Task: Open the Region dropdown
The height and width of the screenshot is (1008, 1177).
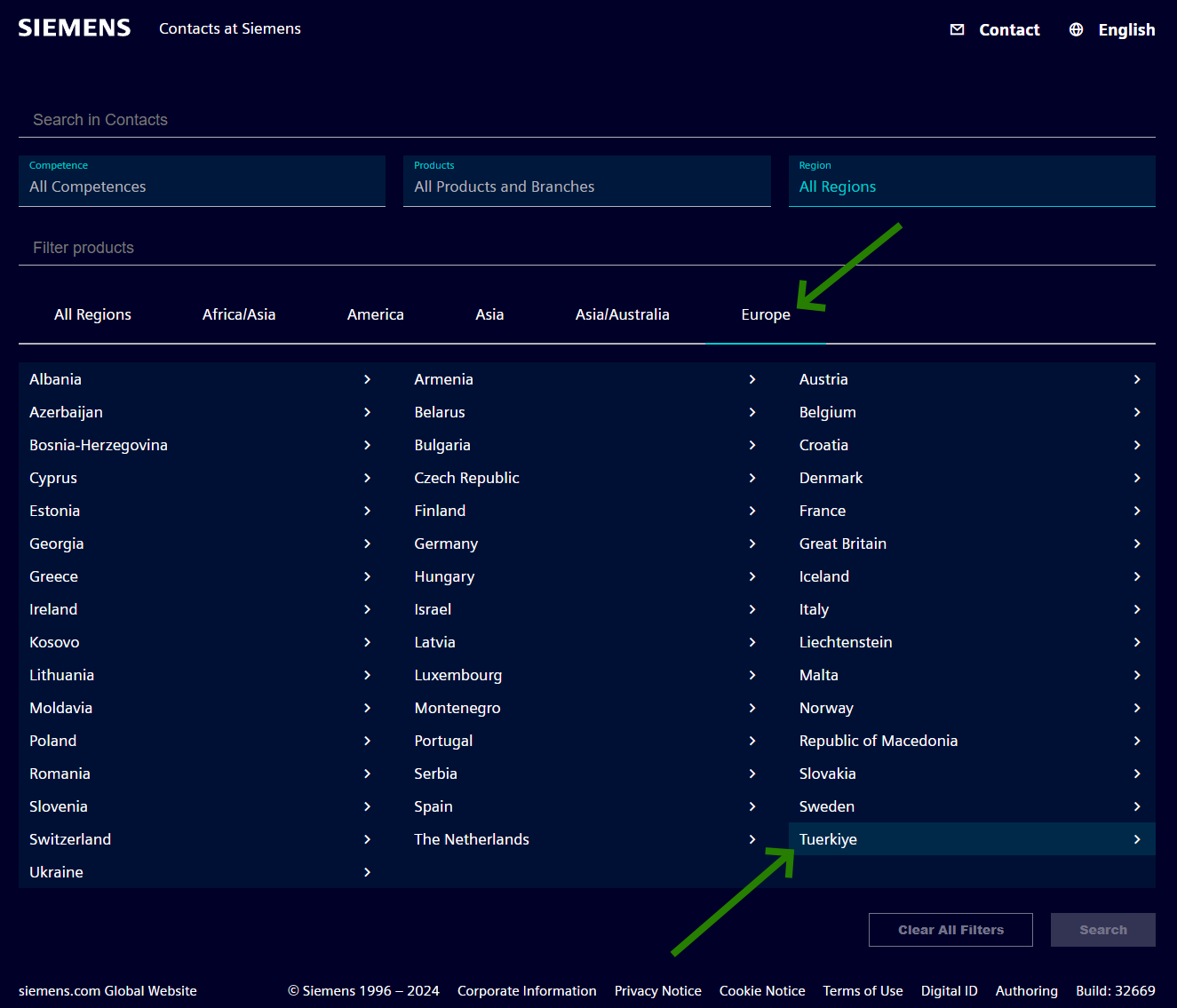Action: click(971, 180)
